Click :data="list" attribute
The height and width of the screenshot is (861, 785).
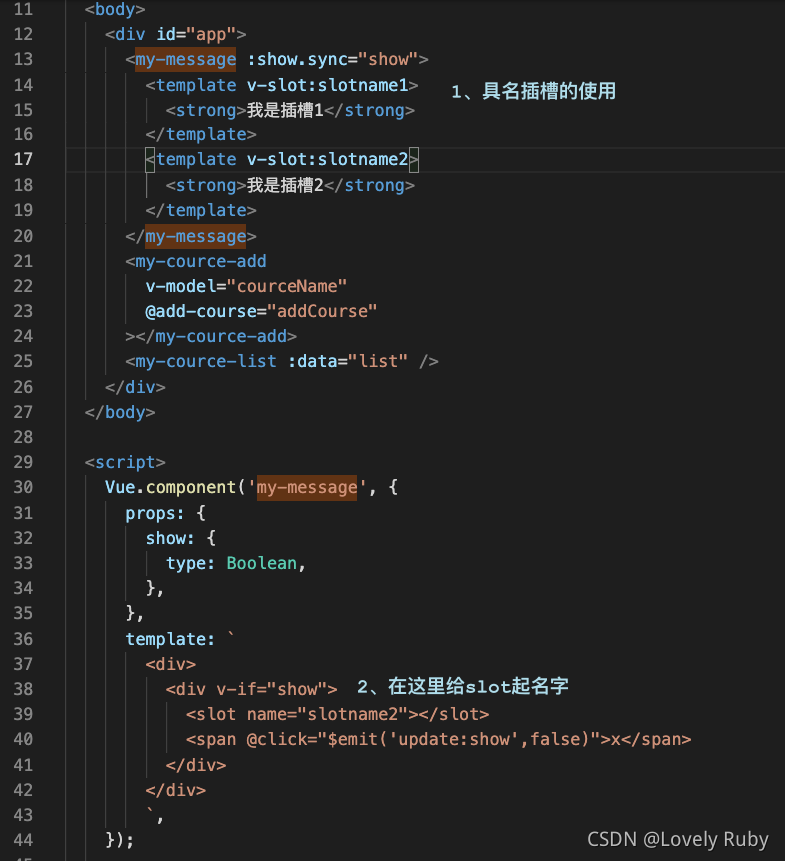[347, 361]
